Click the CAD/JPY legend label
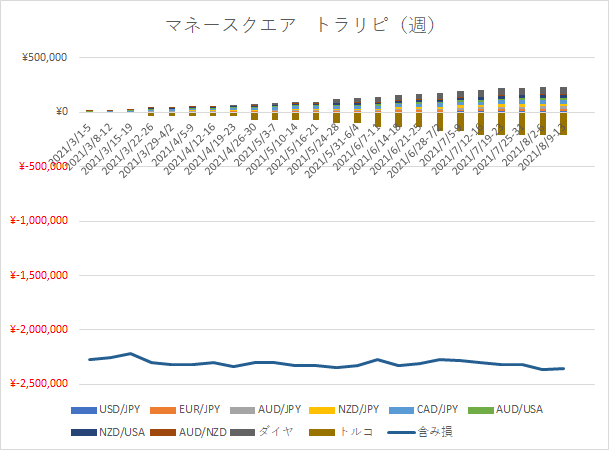This screenshot has height=450, width=609. coord(437,410)
